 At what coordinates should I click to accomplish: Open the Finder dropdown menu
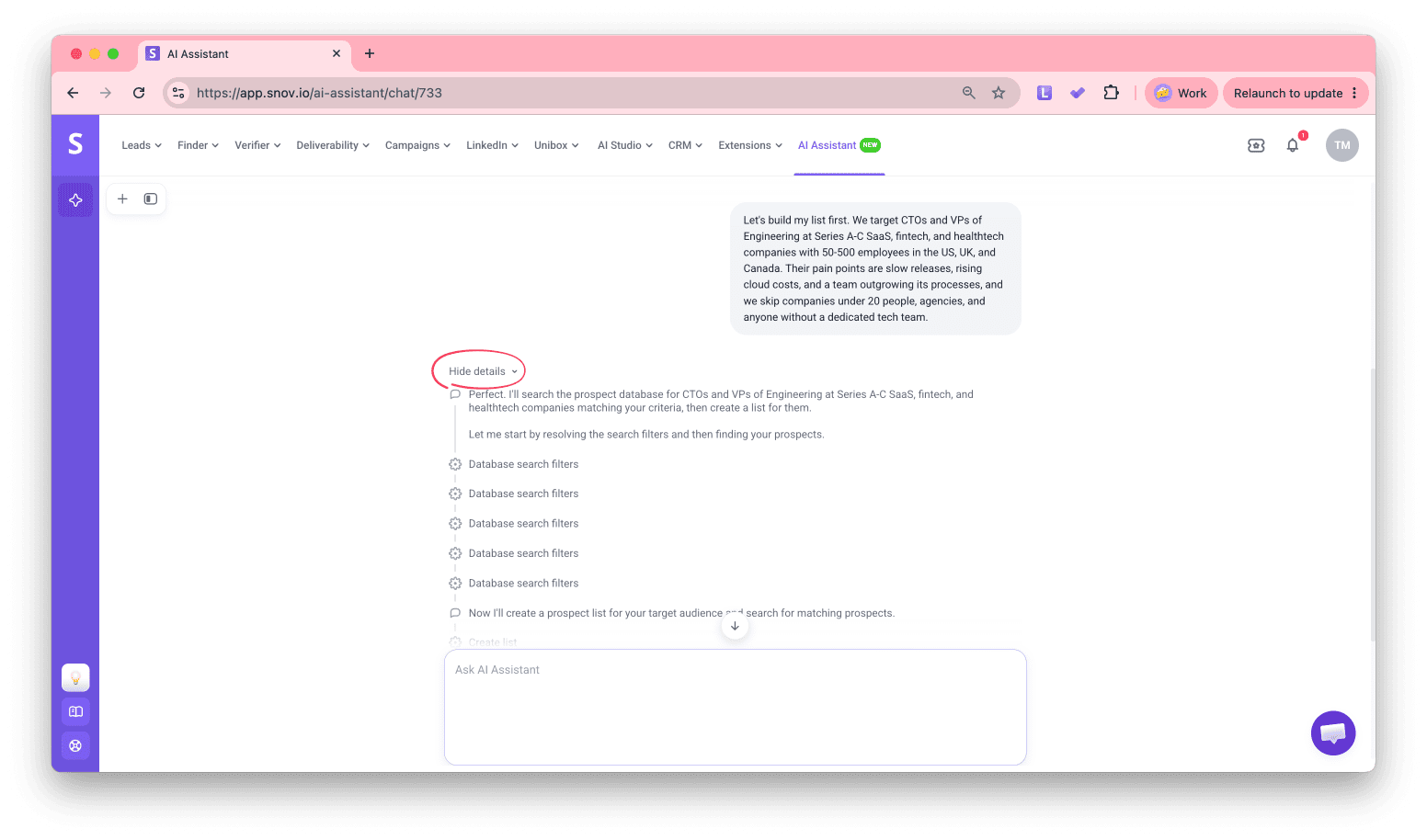coord(198,145)
